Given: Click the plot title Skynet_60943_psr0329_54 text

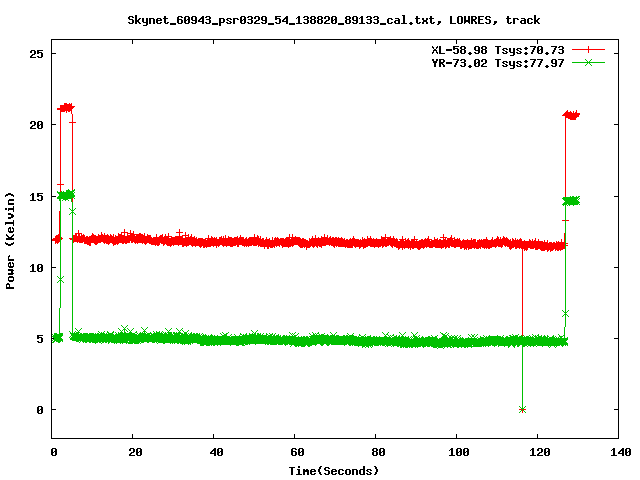Looking at the screenshot, I should (x=334, y=20).
